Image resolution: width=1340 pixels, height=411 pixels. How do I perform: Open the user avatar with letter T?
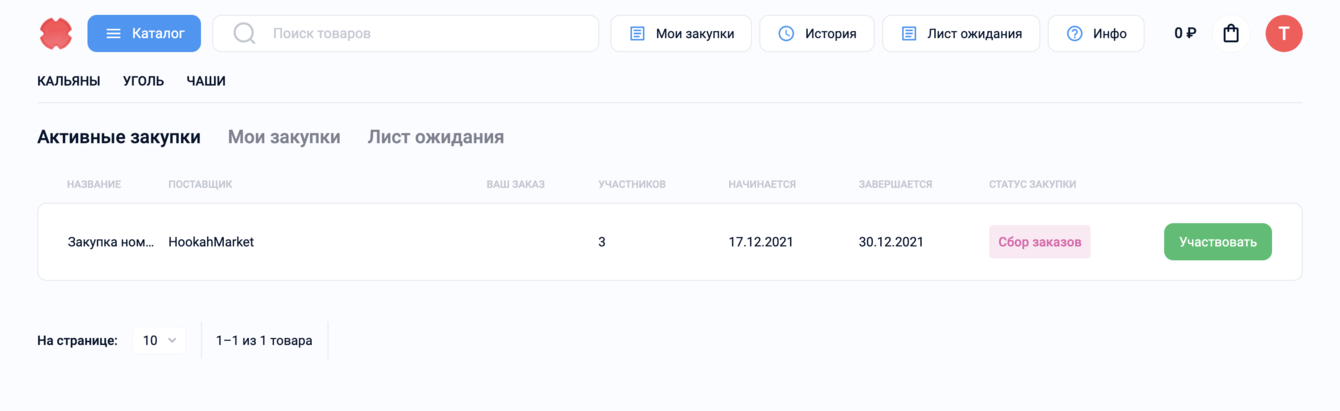1284,34
